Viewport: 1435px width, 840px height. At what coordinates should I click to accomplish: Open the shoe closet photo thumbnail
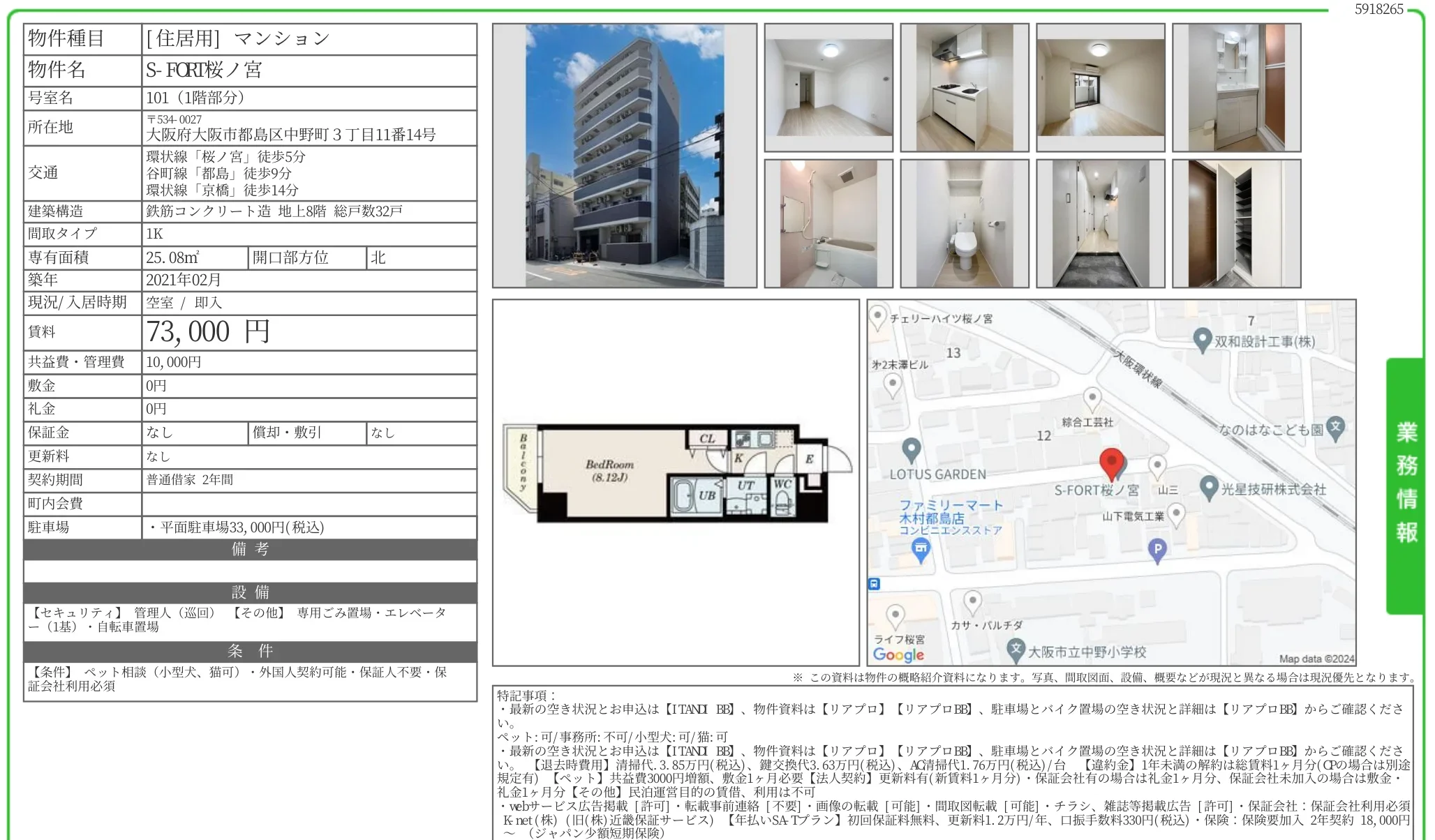click(x=1235, y=223)
